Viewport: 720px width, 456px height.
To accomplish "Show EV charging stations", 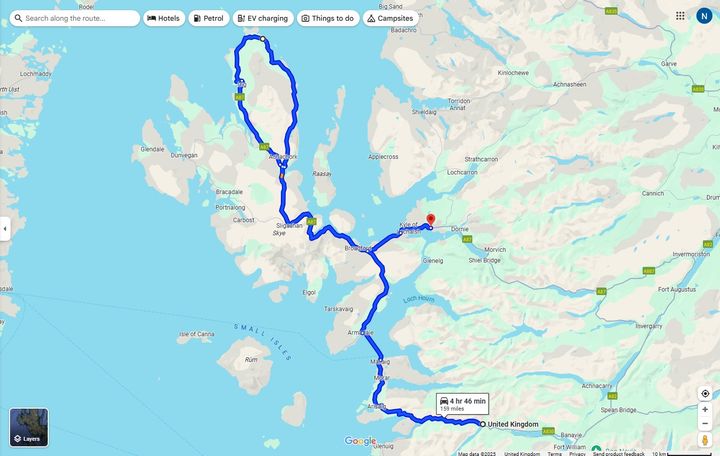I will [263, 18].
